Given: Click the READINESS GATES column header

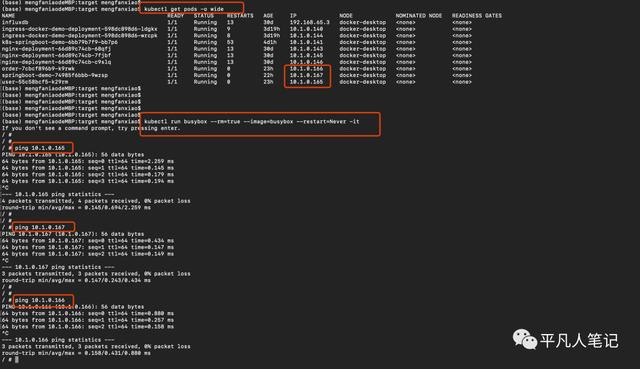Looking at the screenshot, I should [x=477, y=16].
